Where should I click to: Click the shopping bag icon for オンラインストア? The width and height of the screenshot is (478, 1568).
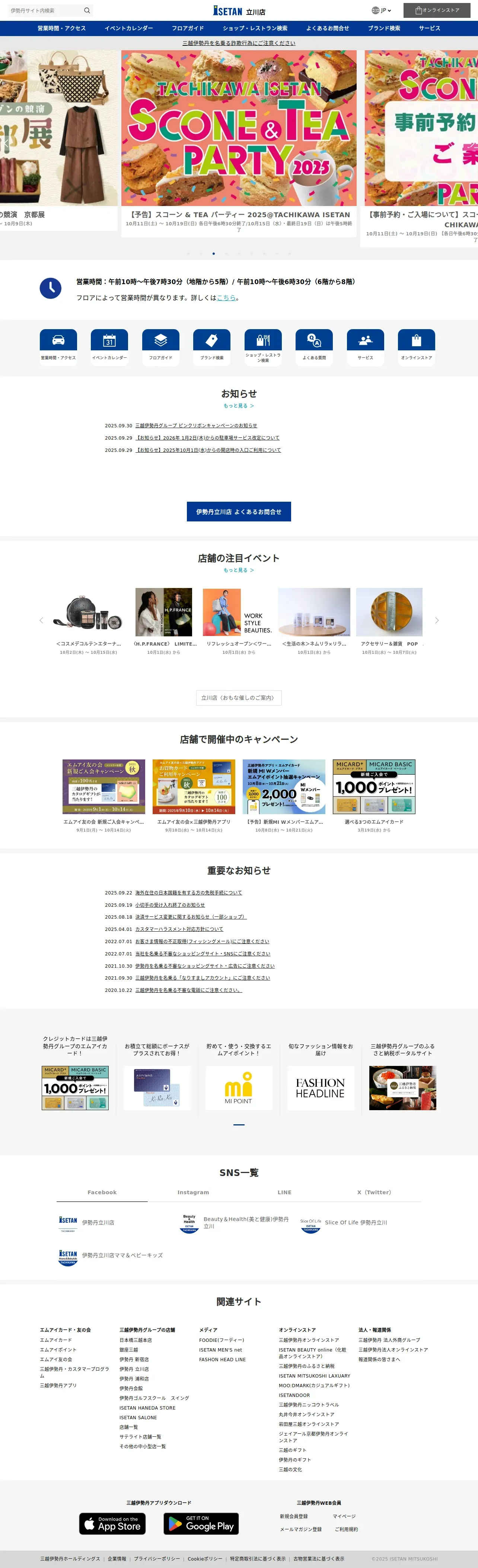tap(417, 340)
